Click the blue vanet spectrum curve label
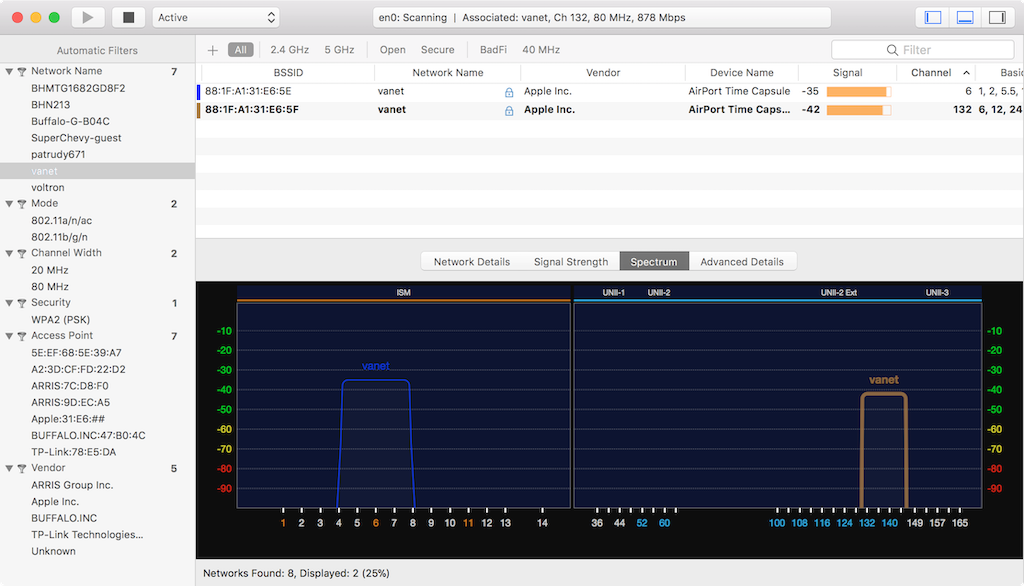Image resolution: width=1024 pixels, height=586 pixels. (376, 366)
